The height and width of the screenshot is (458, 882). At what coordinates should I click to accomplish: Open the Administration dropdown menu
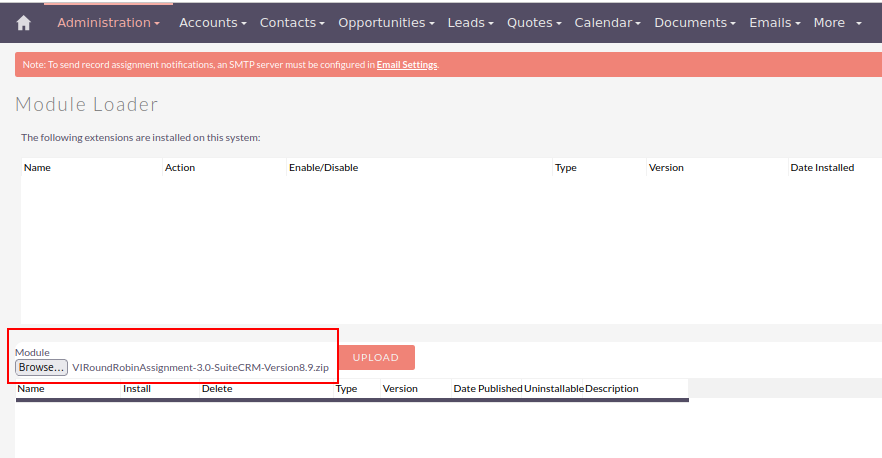click(x=108, y=22)
